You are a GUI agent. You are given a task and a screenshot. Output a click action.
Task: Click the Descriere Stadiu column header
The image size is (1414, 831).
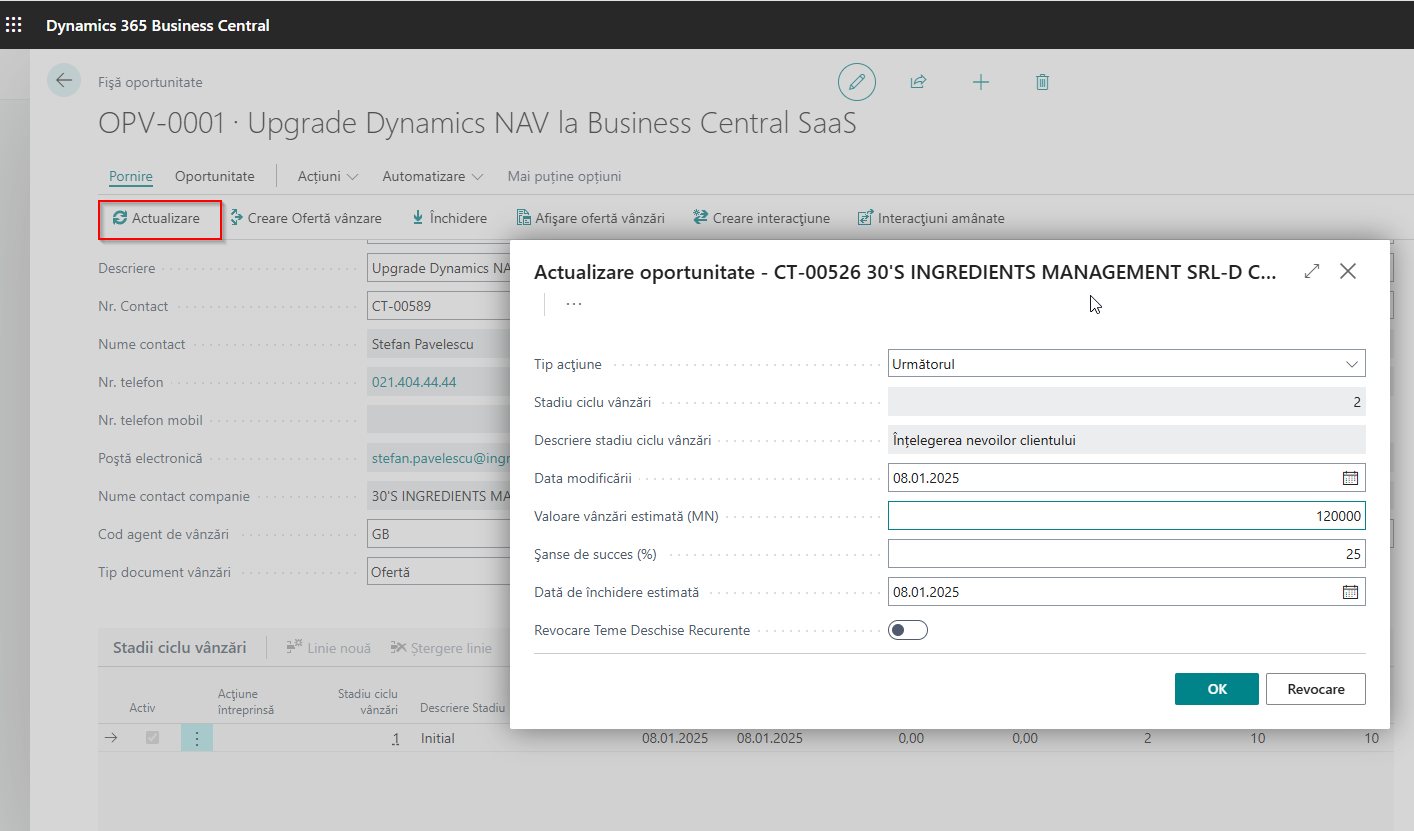point(462,708)
